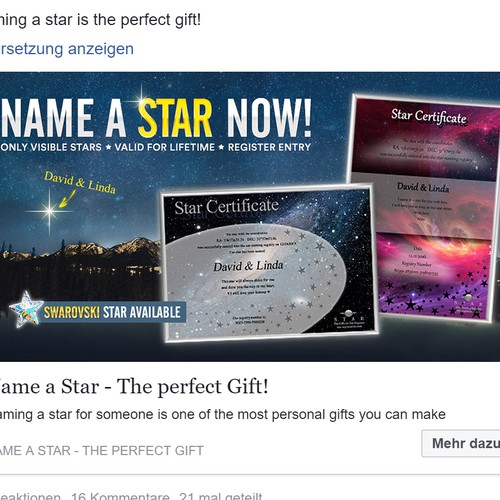Click the Swarovski crystal star icon
Image resolution: width=500 pixels, height=500 pixels.
click(26, 309)
